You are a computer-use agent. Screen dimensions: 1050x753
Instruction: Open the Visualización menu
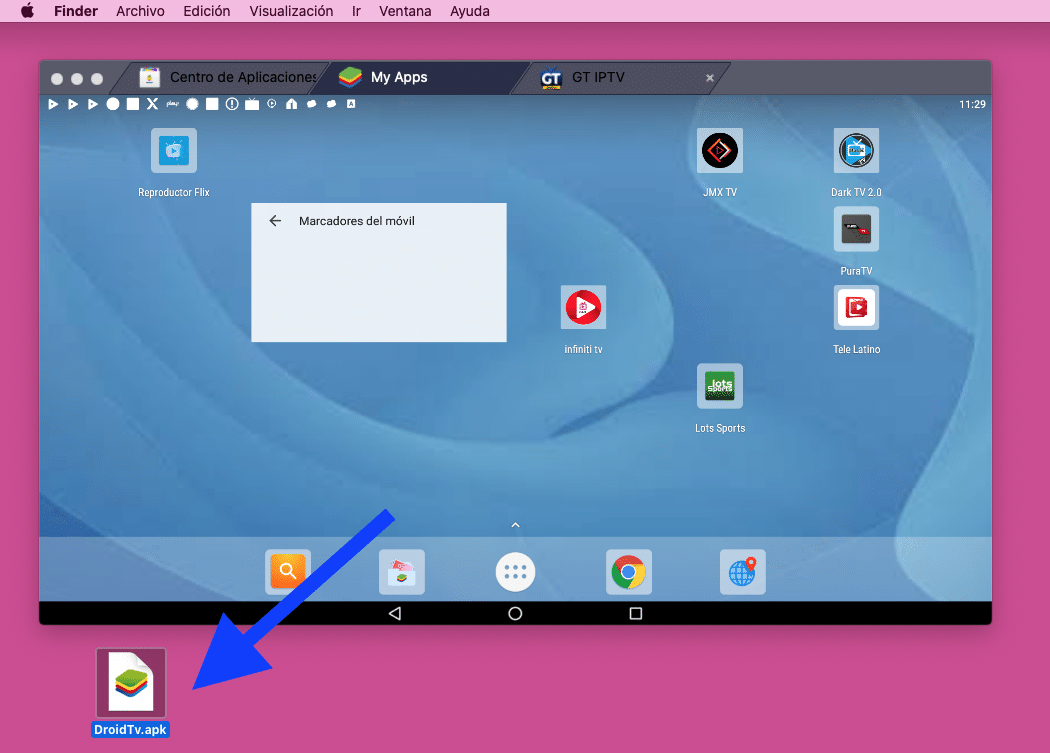(291, 11)
